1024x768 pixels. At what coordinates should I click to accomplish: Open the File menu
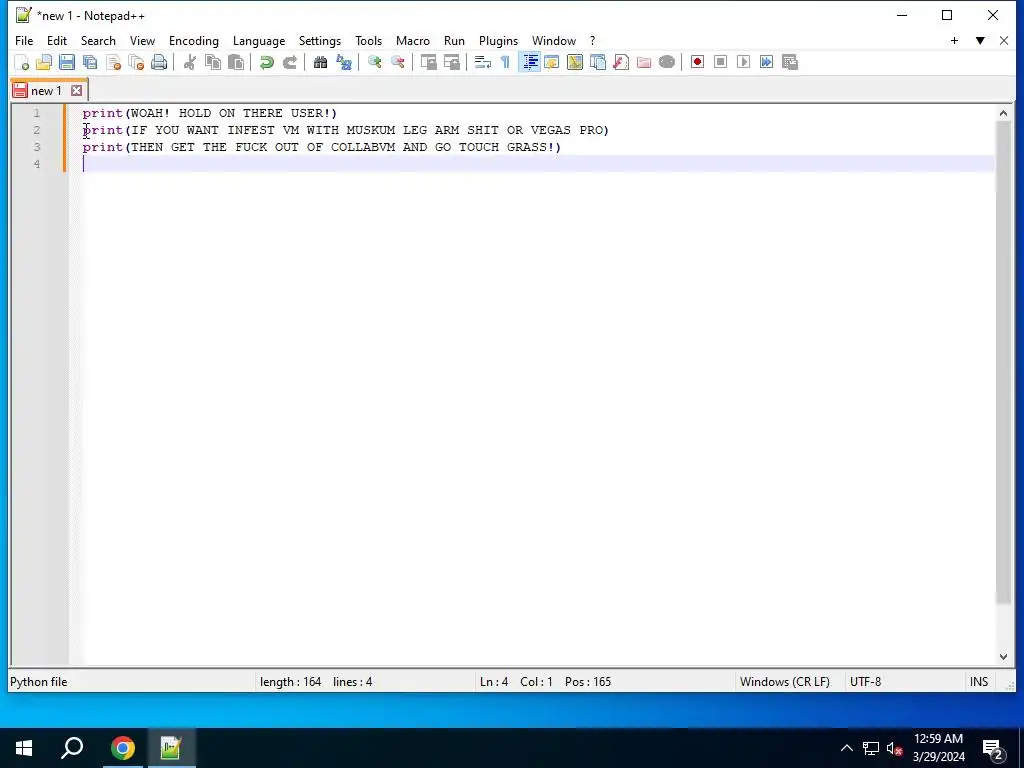tap(24, 40)
